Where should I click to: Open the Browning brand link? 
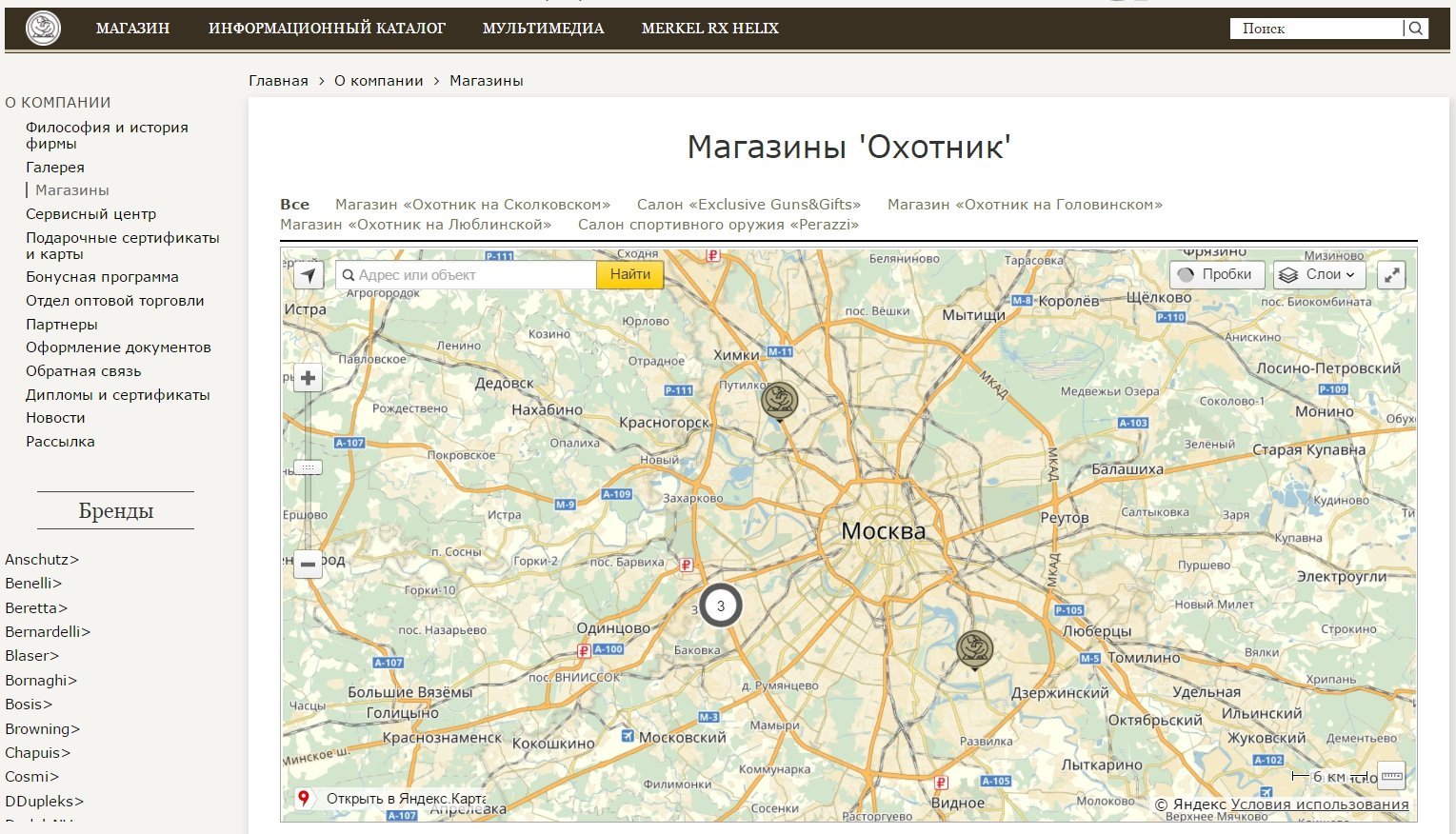(42, 728)
